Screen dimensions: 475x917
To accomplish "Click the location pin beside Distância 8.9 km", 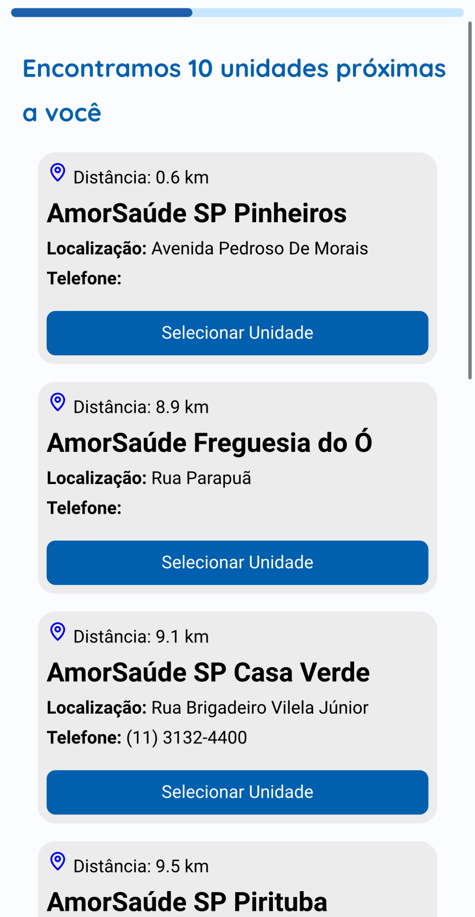I will coord(57,402).
